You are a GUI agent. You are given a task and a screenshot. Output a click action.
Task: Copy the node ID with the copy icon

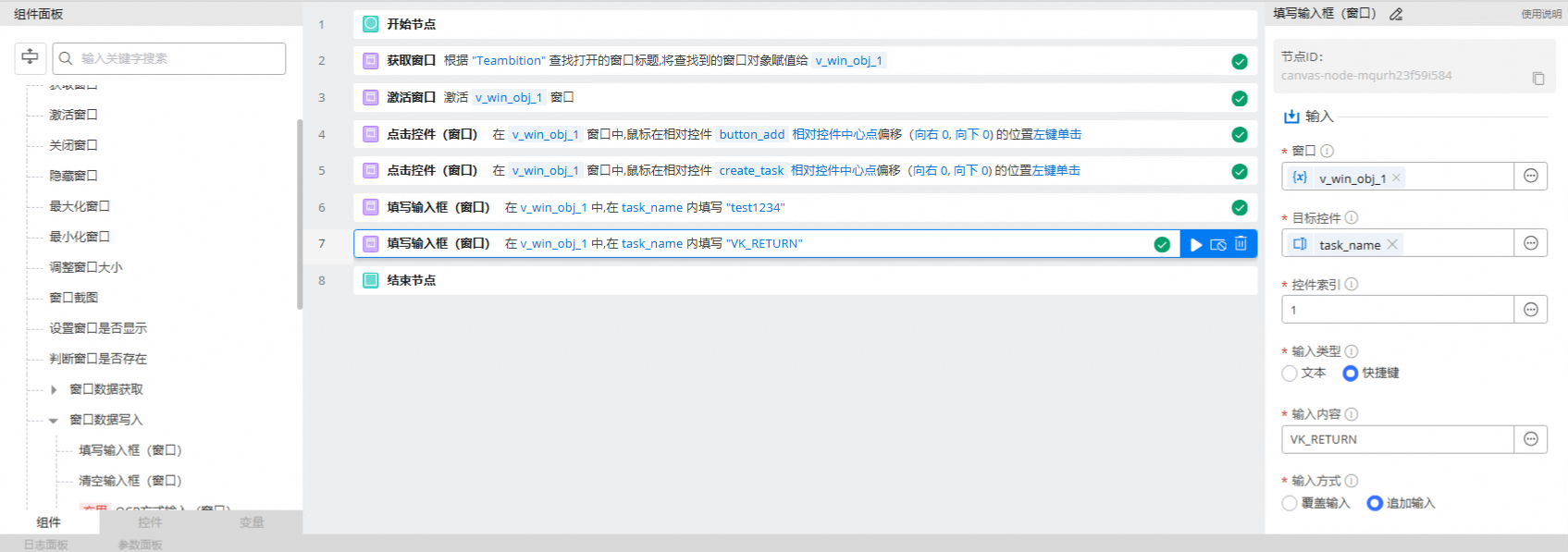pos(1538,79)
